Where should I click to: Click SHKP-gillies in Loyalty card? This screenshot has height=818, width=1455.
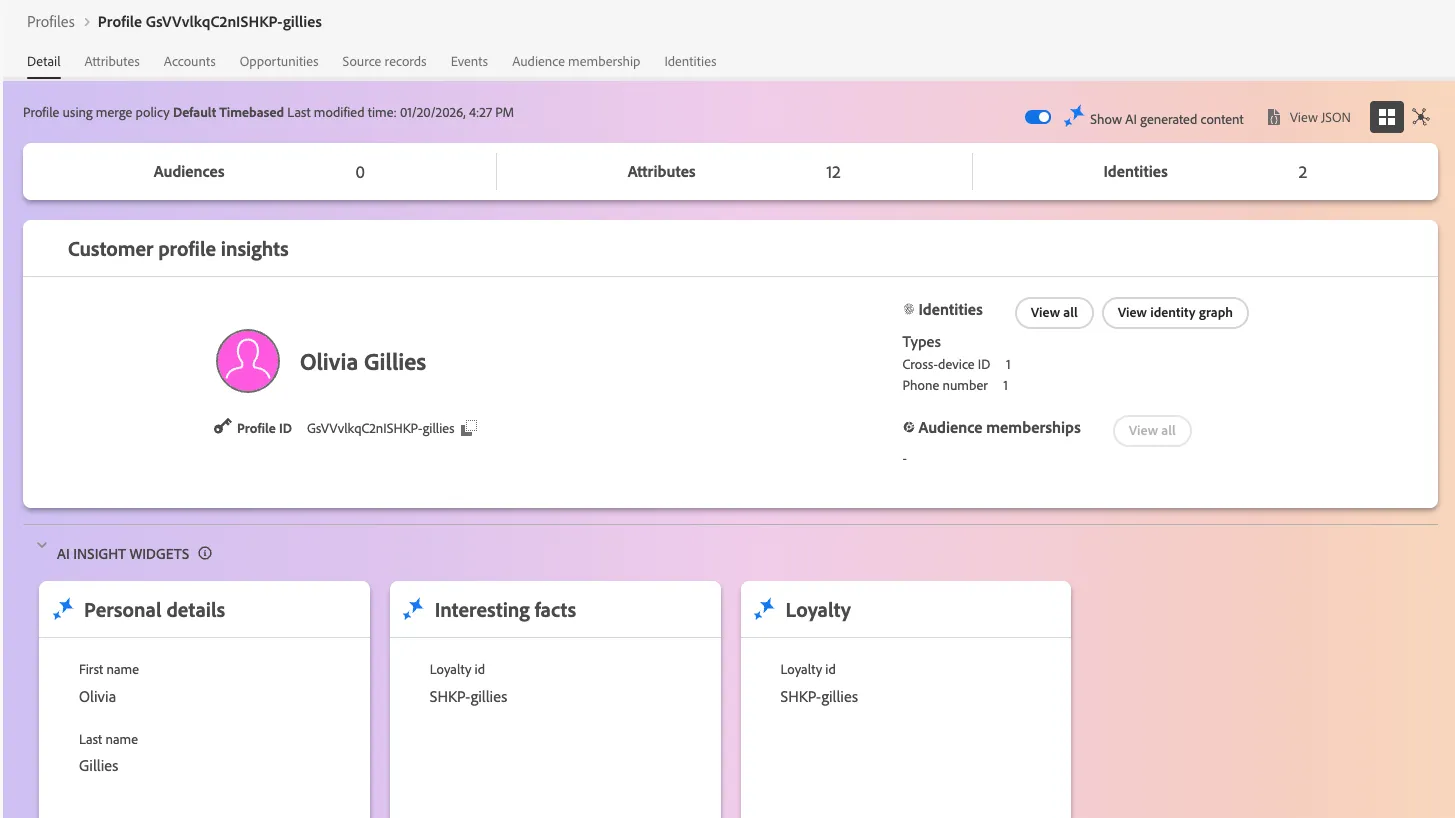point(819,697)
